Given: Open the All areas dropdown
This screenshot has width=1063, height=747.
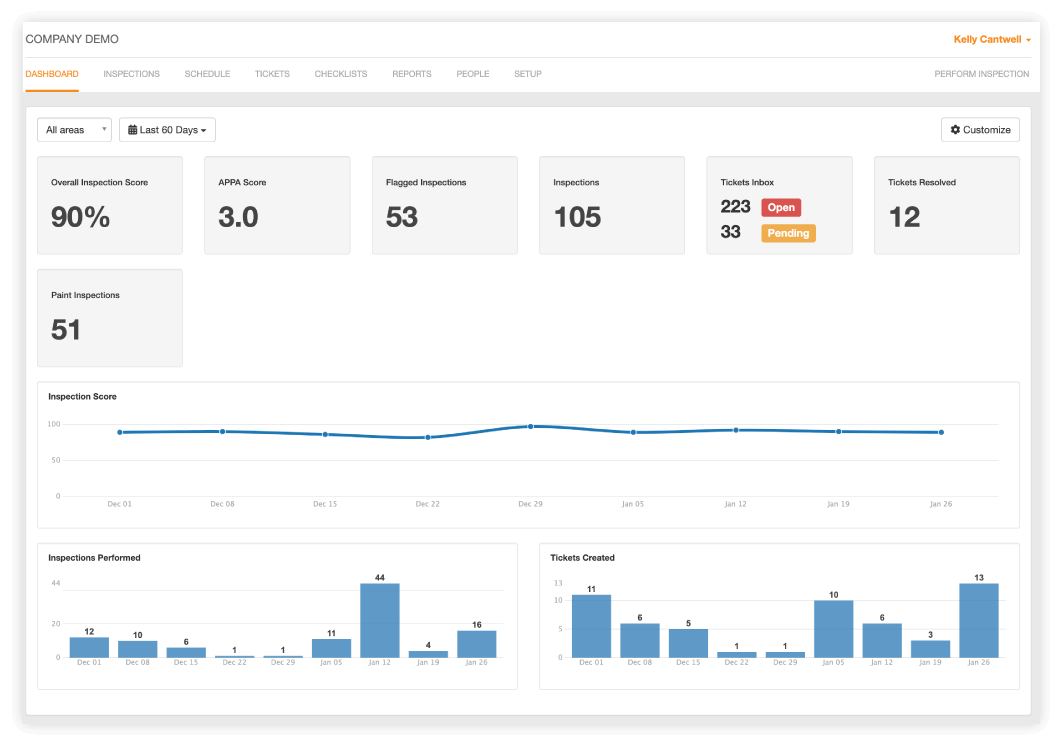Looking at the screenshot, I should coord(73,129).
